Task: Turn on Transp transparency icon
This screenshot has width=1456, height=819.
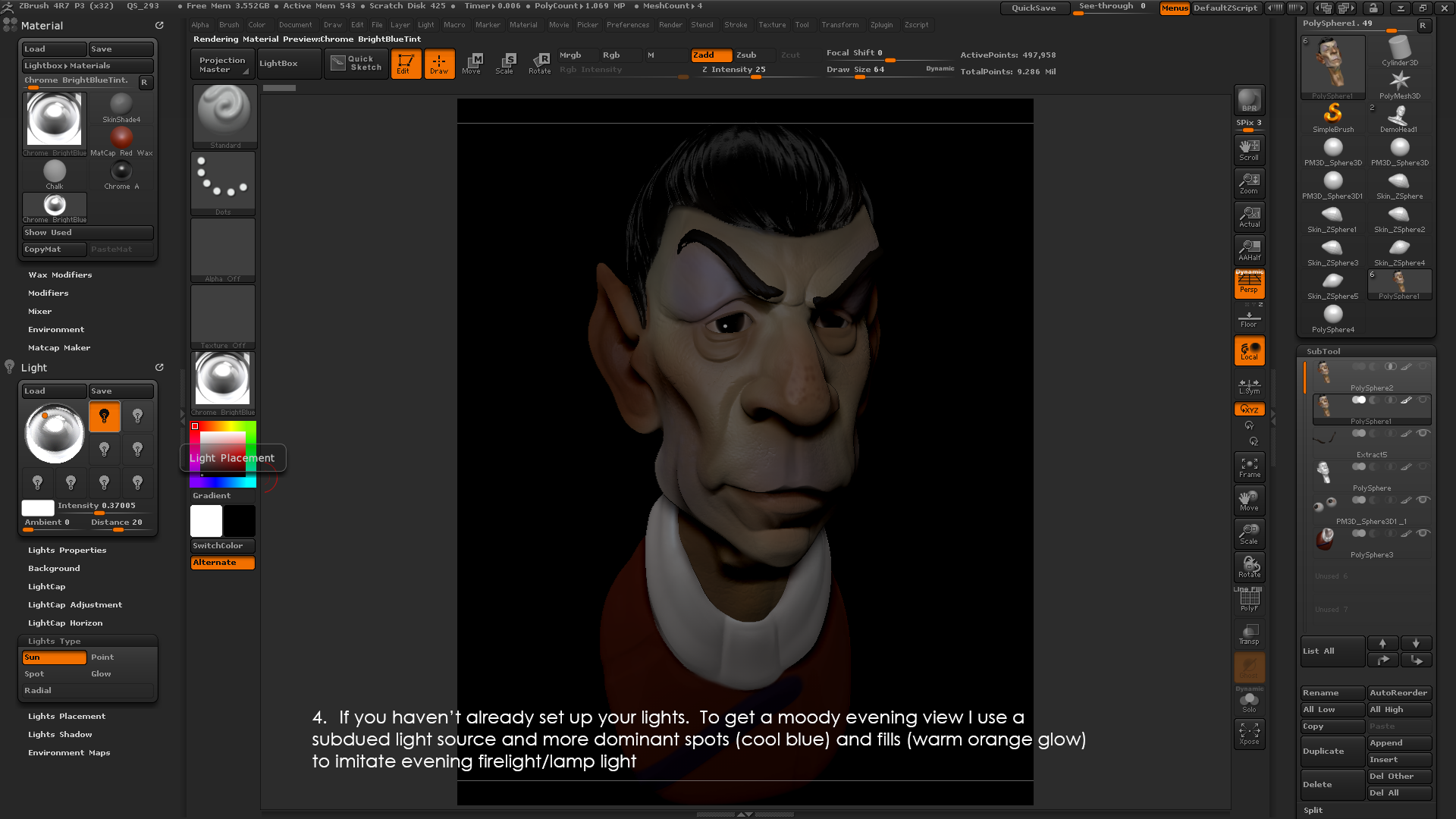Action: coord(1249,634)
